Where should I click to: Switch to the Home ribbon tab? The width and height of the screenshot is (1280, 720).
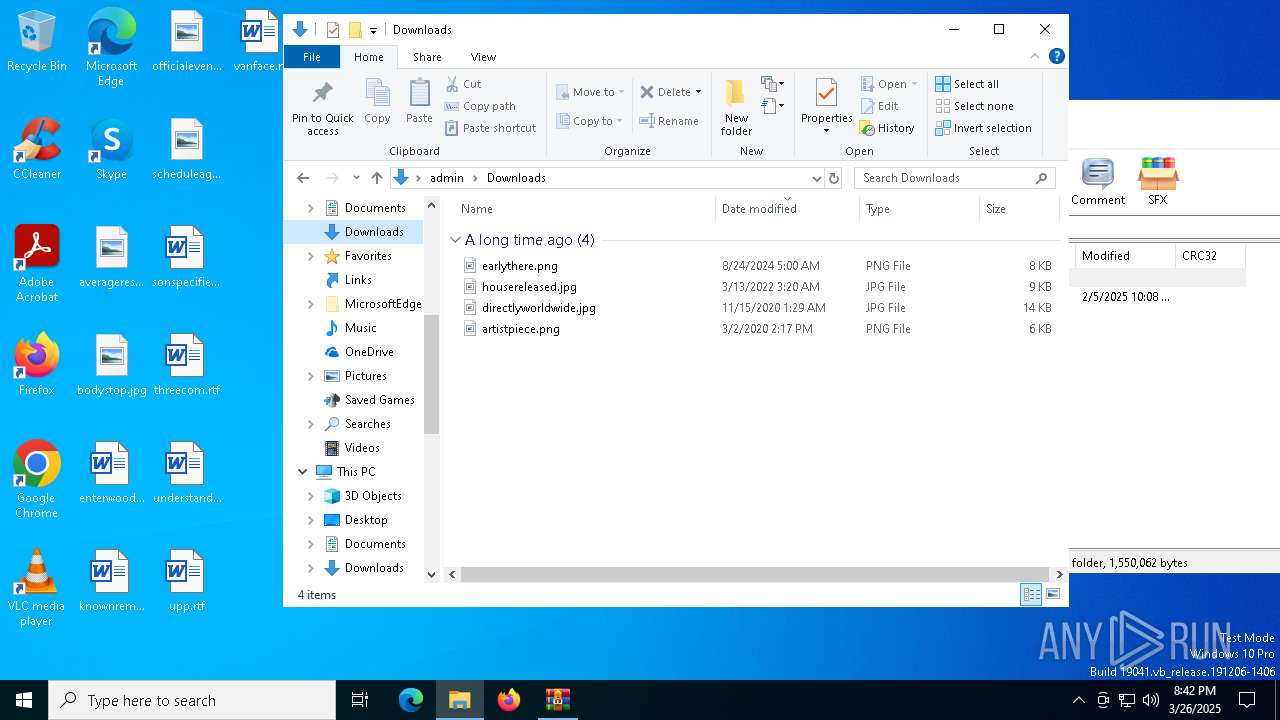tap(368, 57)
